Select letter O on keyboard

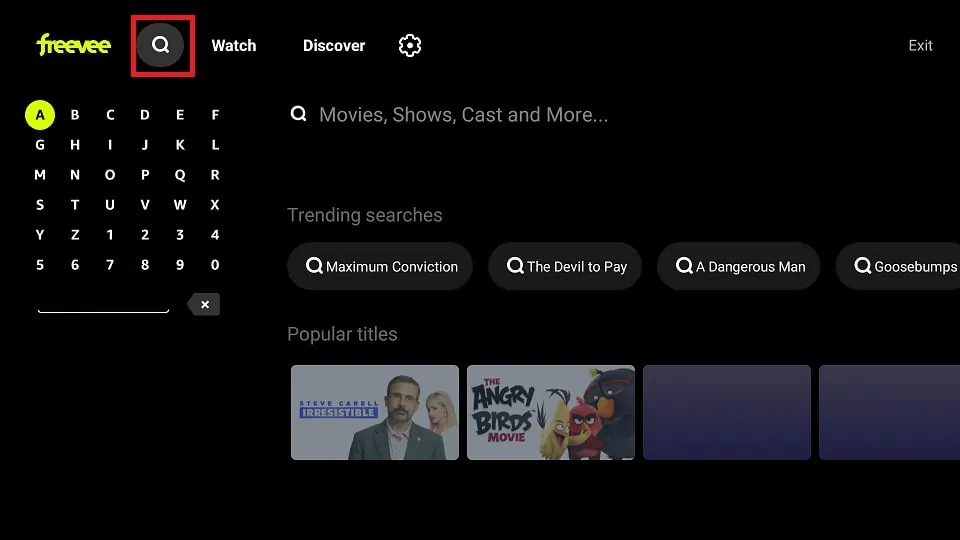110,174
